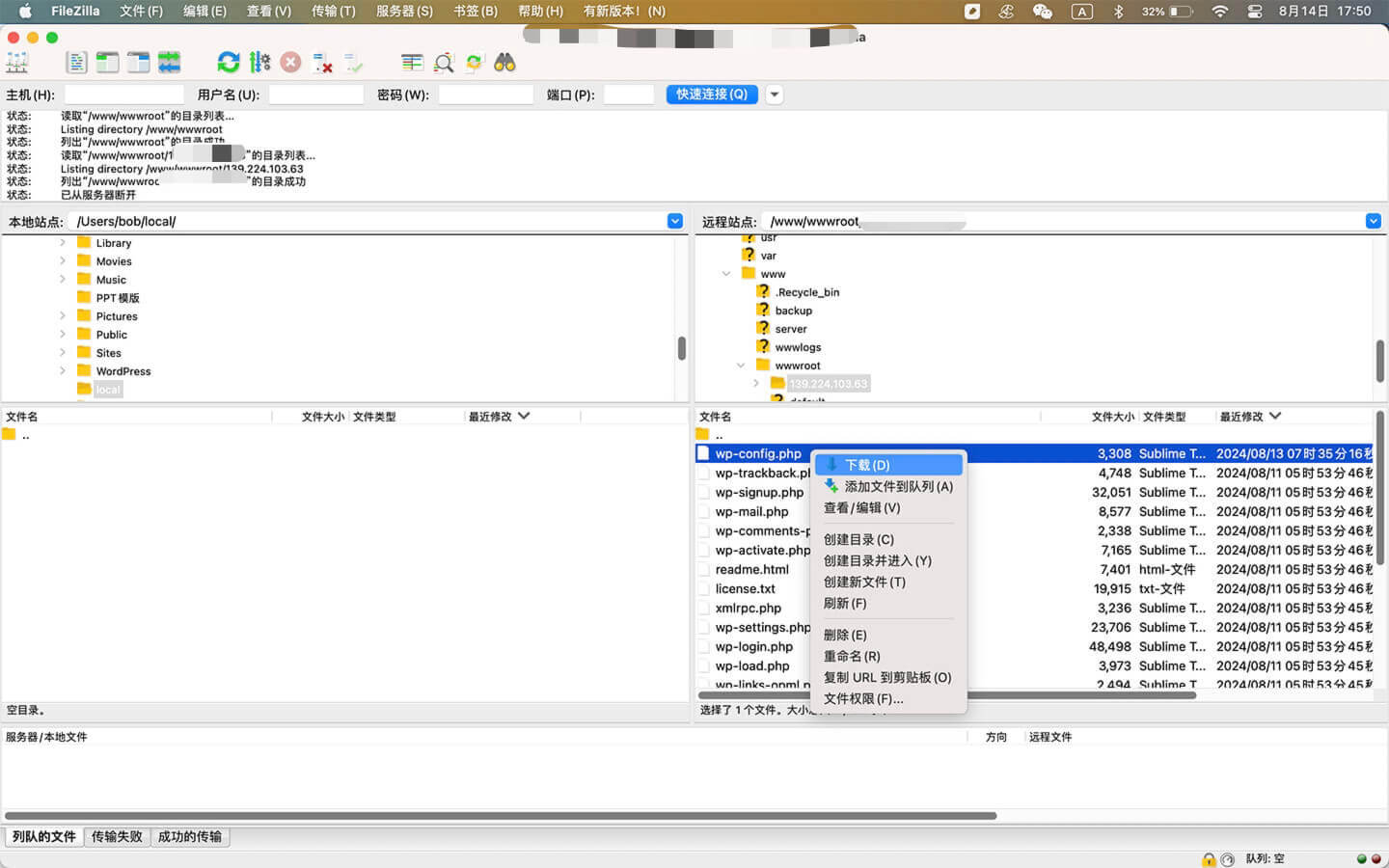This screenshot has height=868, width=1389.
Task: Click the 主机 (H) input field
Action: (123, 95)
